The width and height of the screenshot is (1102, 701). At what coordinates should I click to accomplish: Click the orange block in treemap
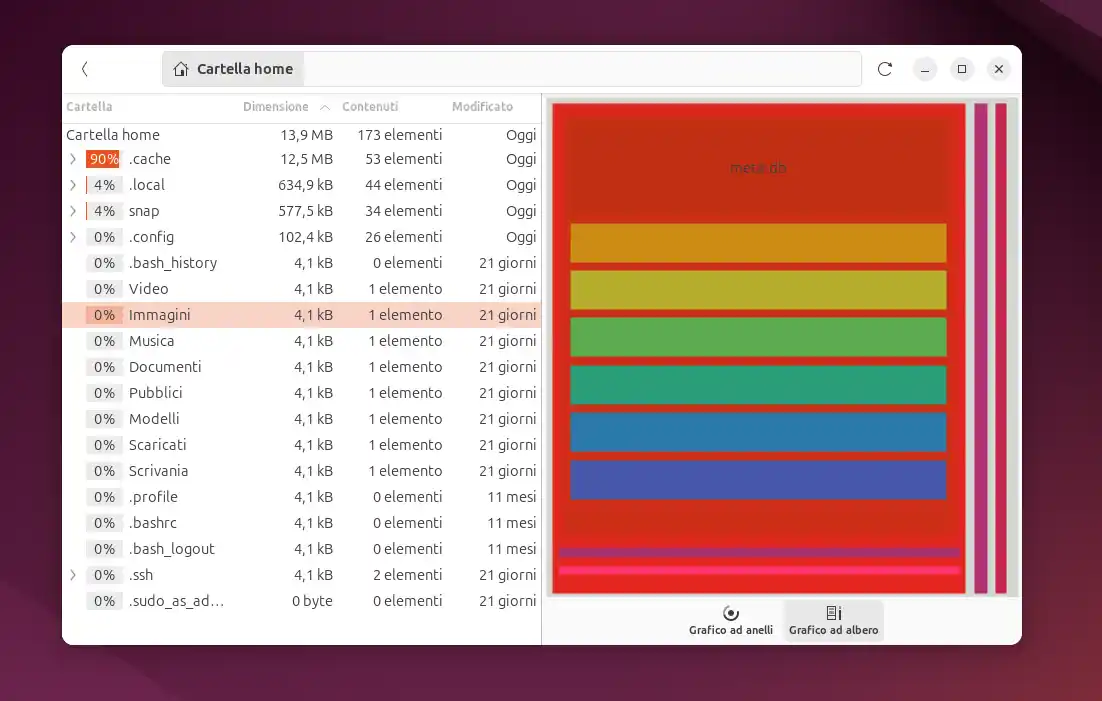point(758,243)
